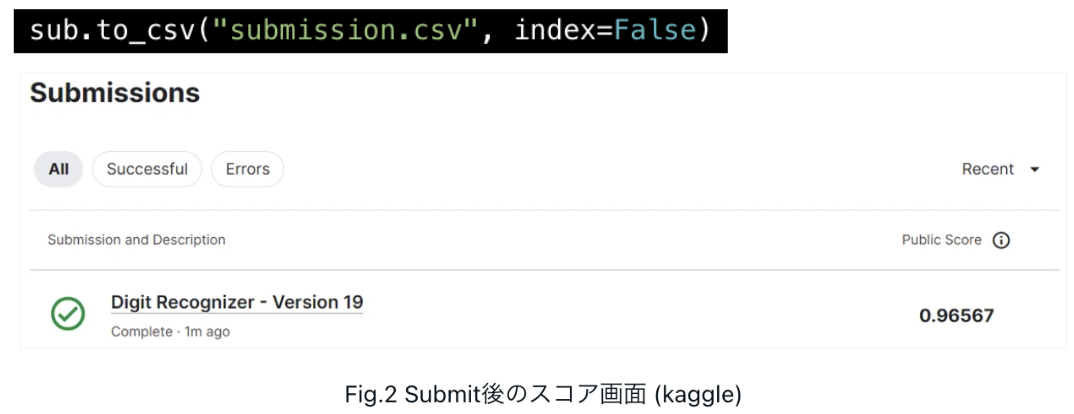Filter by Successful submissions
Viewport: 1074px width, 414px height.
tap(147, 169)
